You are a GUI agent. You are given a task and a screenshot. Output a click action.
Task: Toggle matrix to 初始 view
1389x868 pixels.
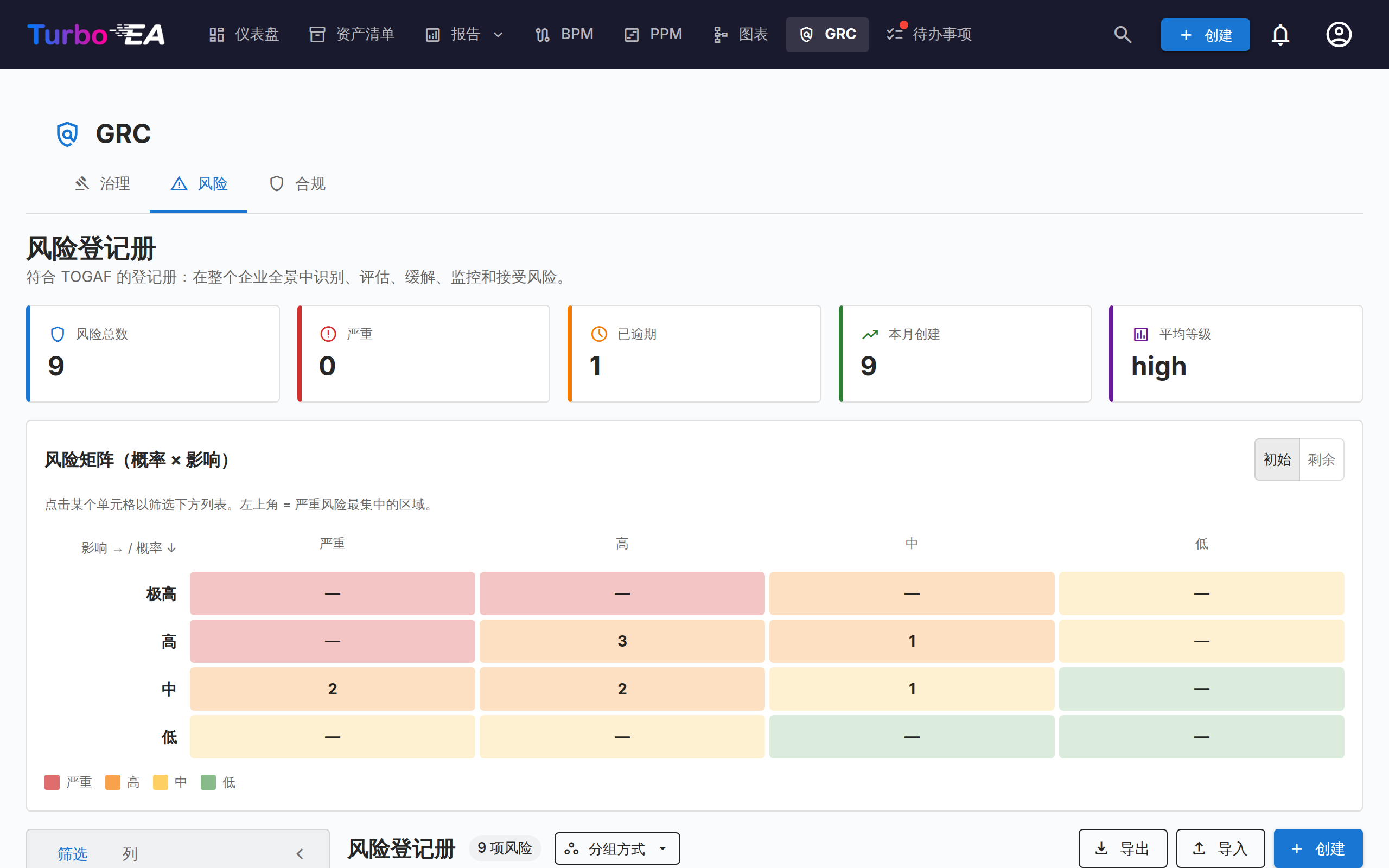pyautogui.click(x=1277, y=459)
